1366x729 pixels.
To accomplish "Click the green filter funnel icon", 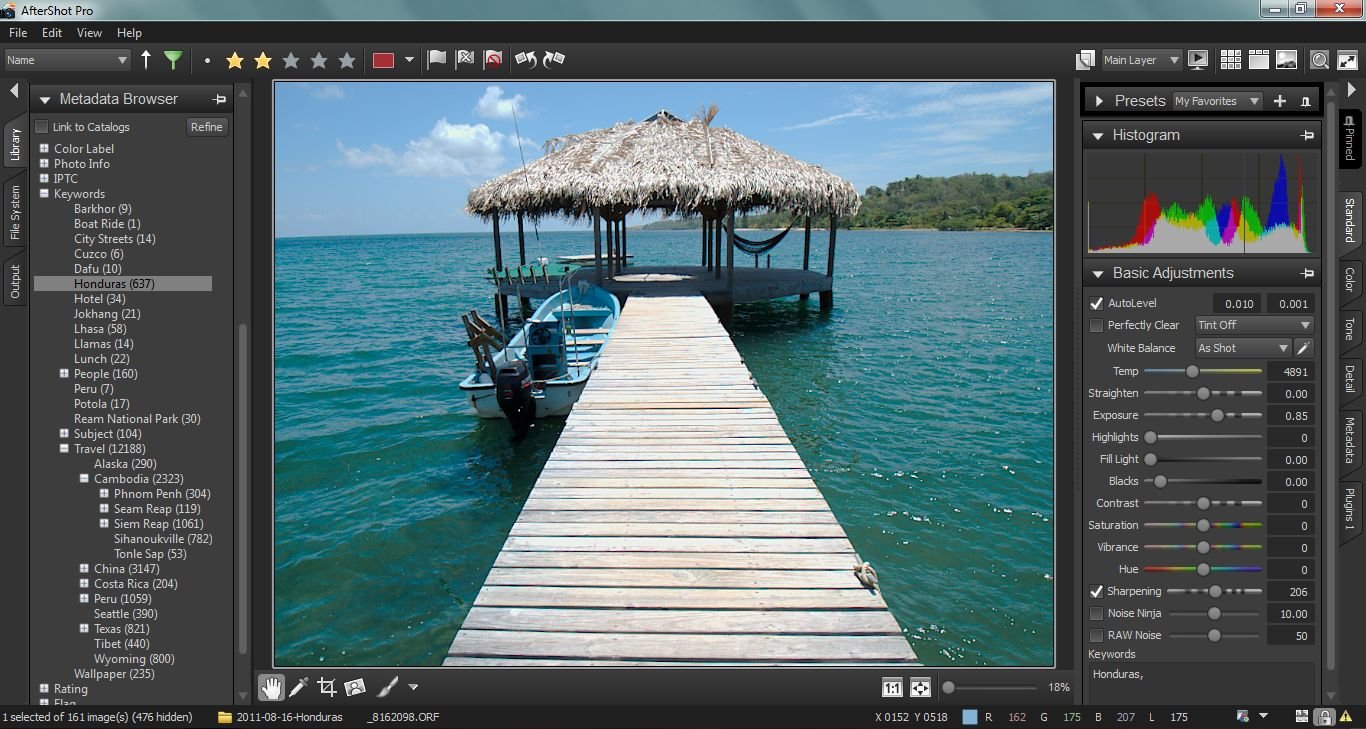I will [x=173, y=60].
